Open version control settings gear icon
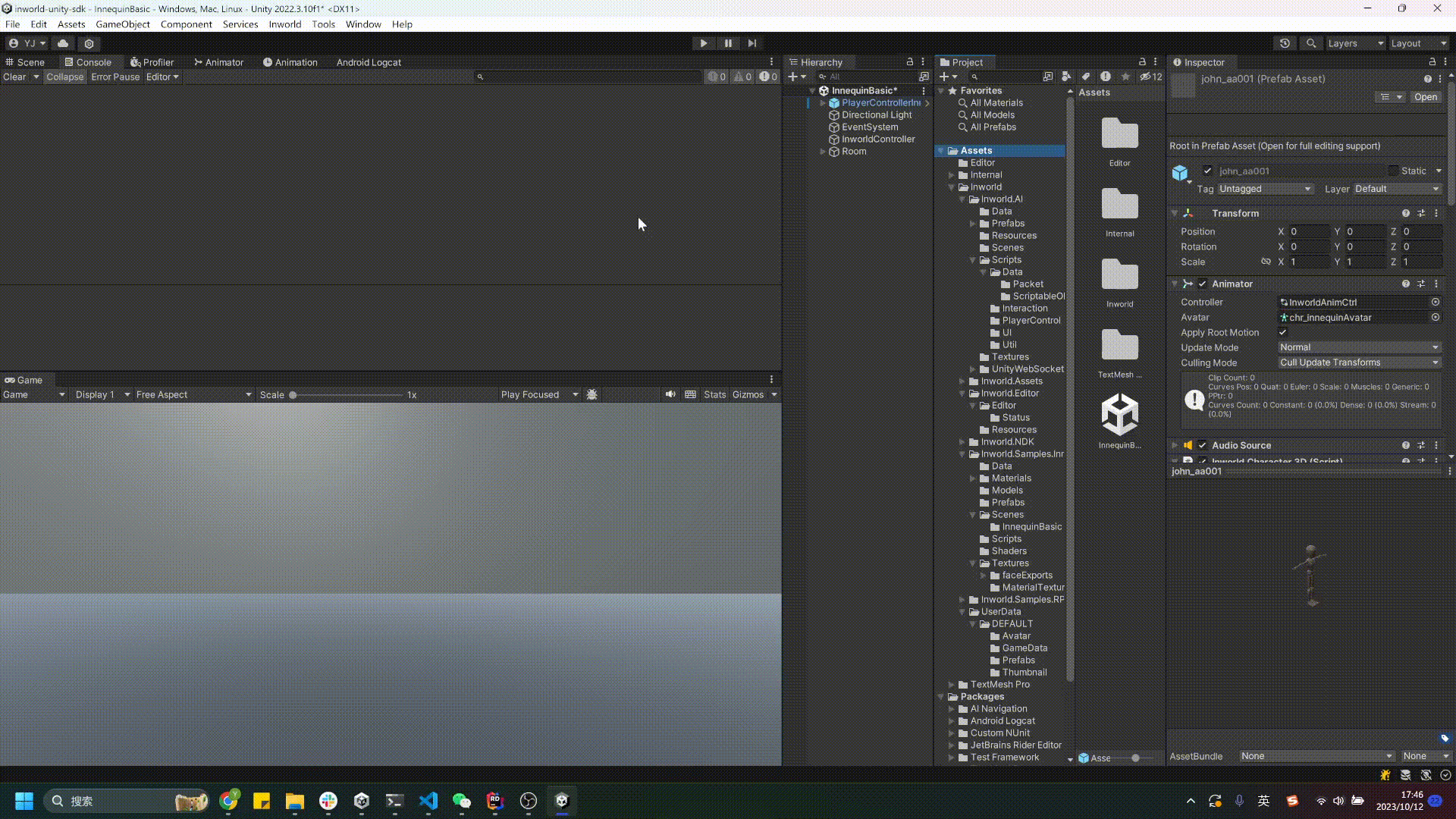The image size is (1456, 819). [x=89, y=43]
